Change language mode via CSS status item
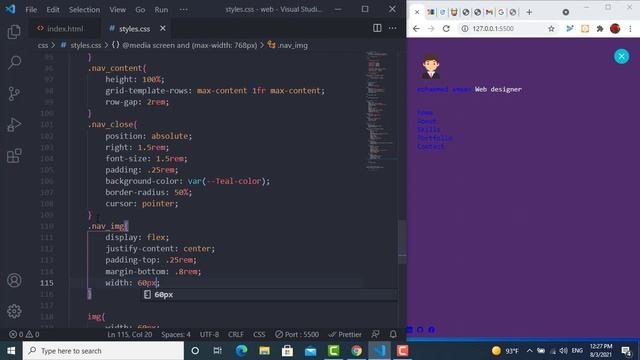The width and height of the screenshot is (640, 360). click(x=259, y=334)
